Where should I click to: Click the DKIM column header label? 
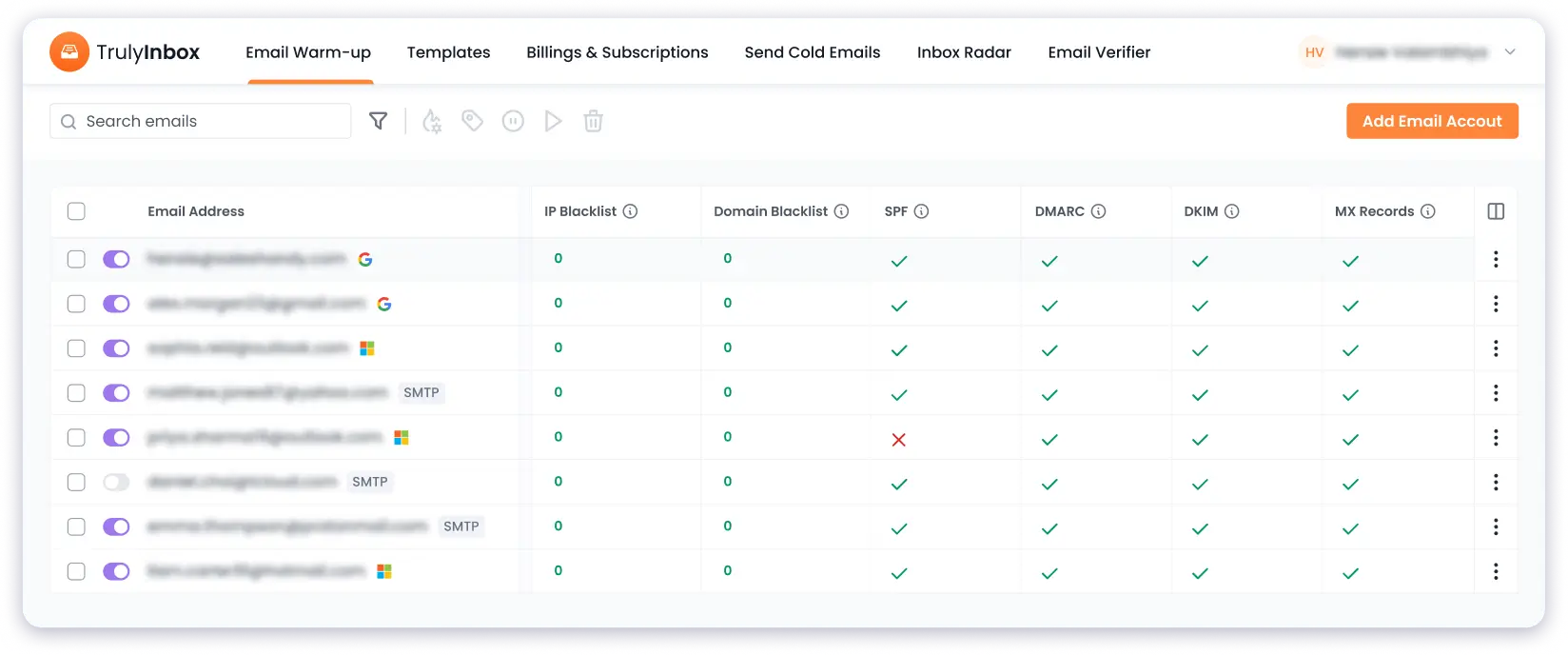point(1201,211)
